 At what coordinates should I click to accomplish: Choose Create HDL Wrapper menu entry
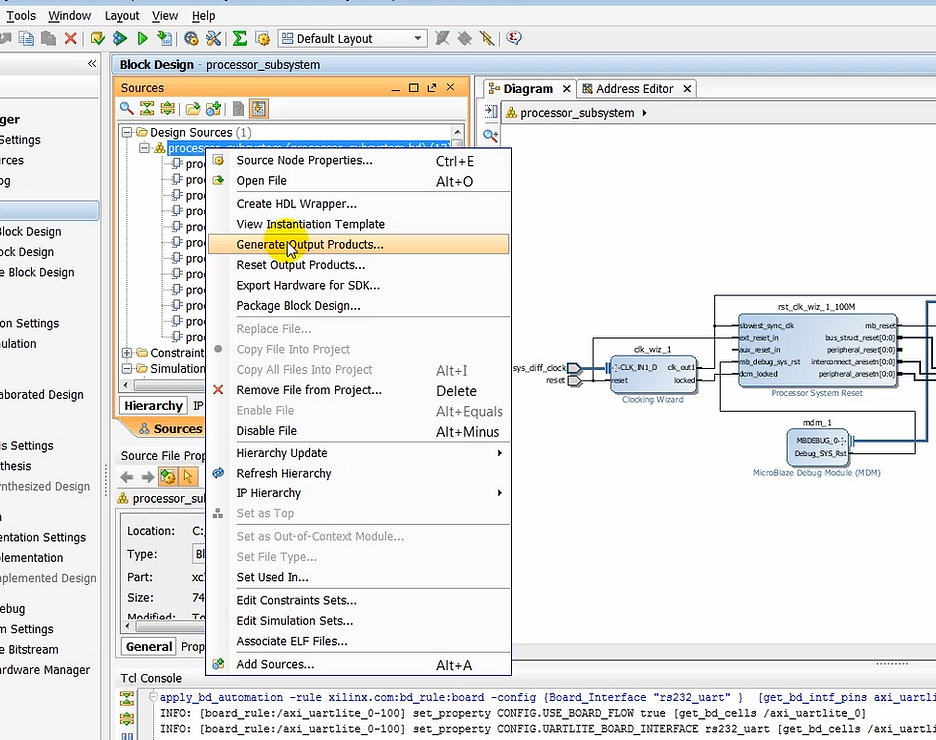pyautogui.click(x=296, y=204)
